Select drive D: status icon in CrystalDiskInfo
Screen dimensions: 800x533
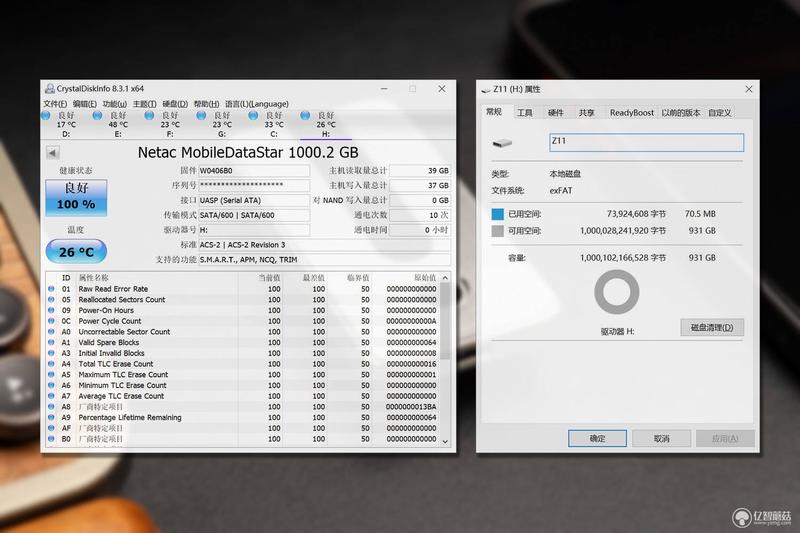coord(46,115)
